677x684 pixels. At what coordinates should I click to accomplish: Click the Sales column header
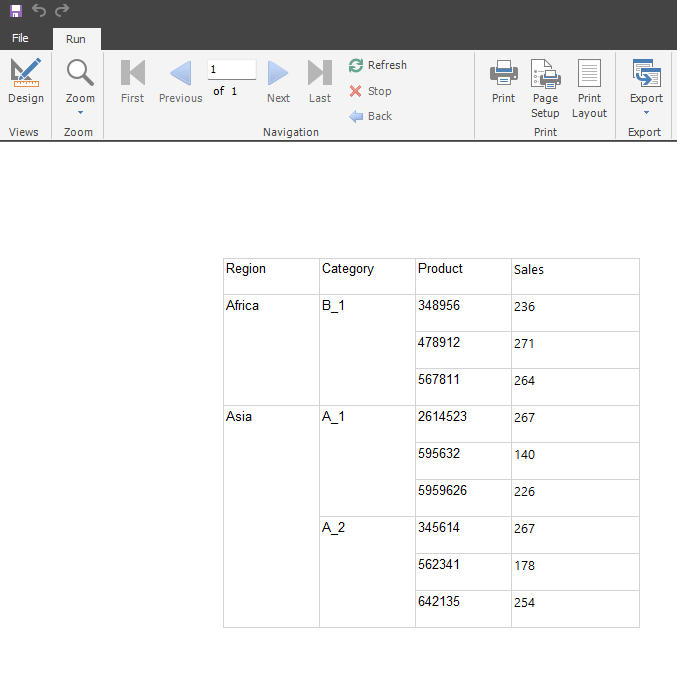click(575, 276)
